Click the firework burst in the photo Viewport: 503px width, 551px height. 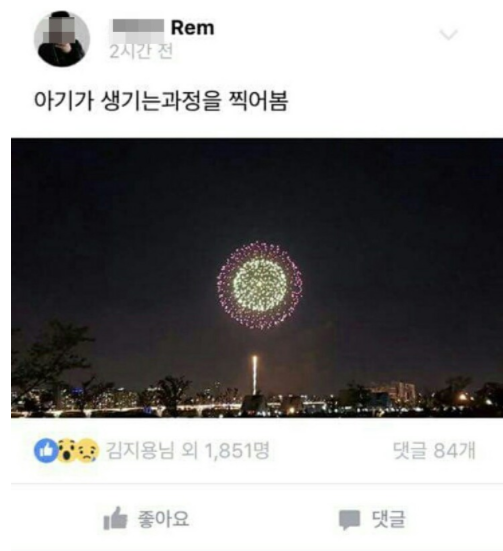coord(260,285)
